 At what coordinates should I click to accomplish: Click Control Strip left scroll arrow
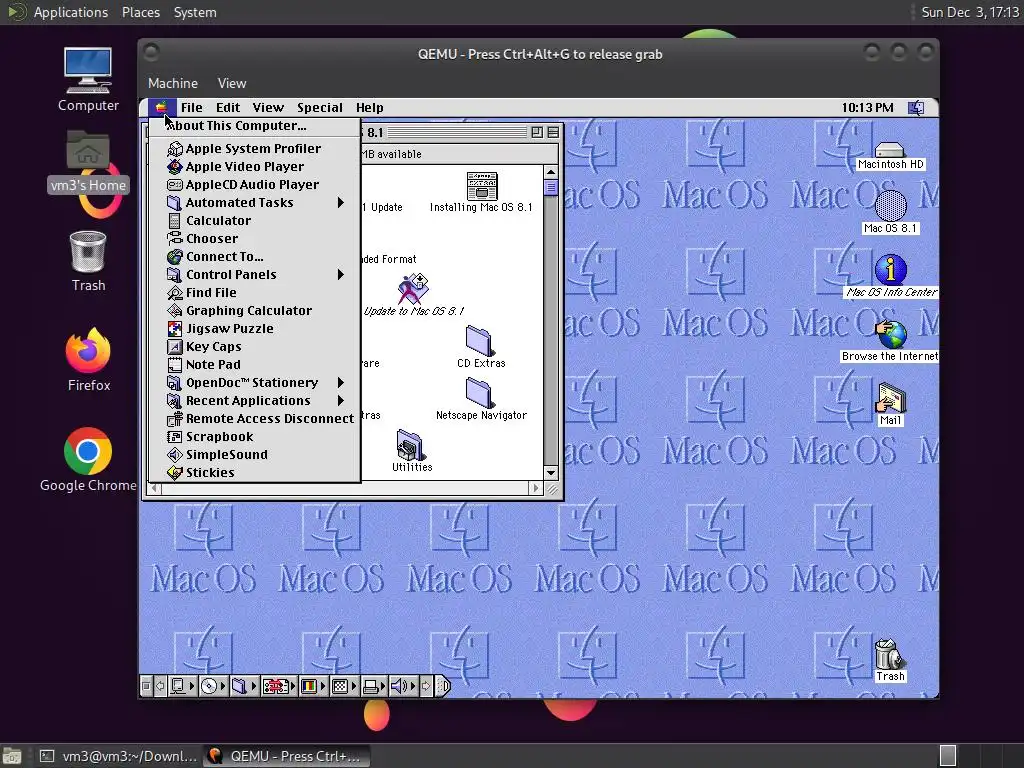click(x=160, y=686)
